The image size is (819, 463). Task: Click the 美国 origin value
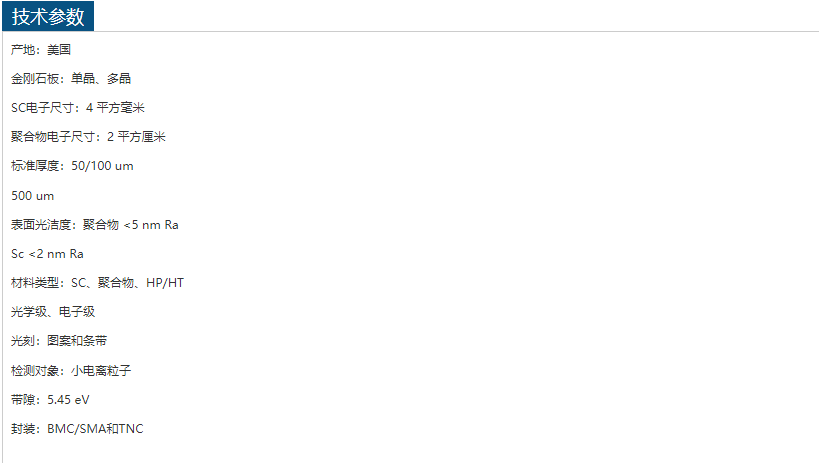pyautogui.click(x=59, y=50)
